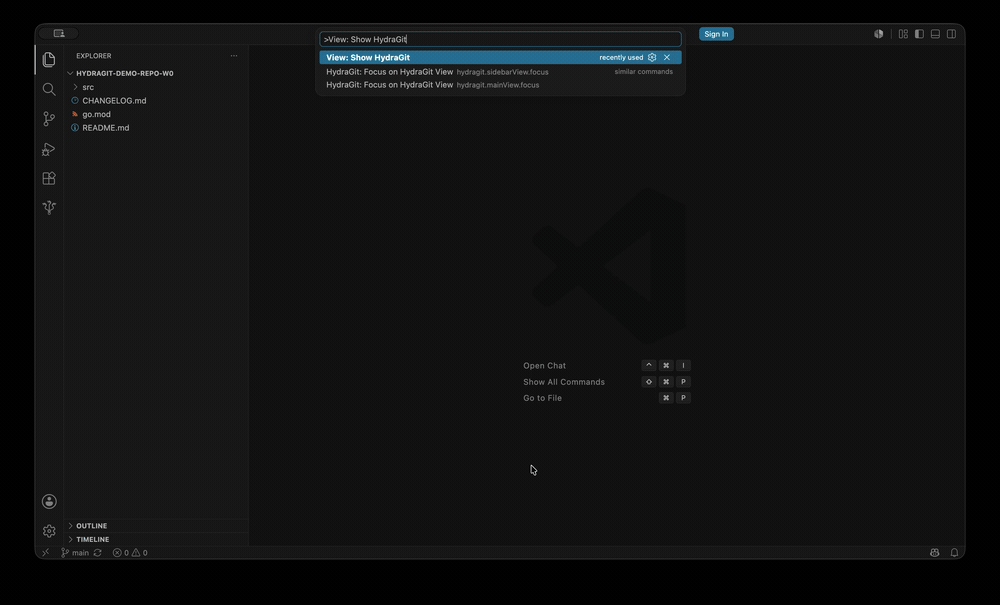Configure keybinding gear for Show HydraGit

652,57
